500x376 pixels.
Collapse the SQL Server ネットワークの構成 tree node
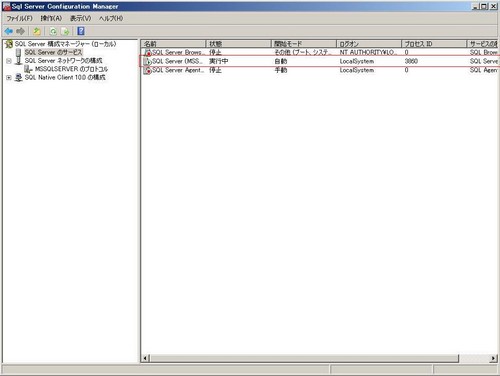tap(9, 61)
